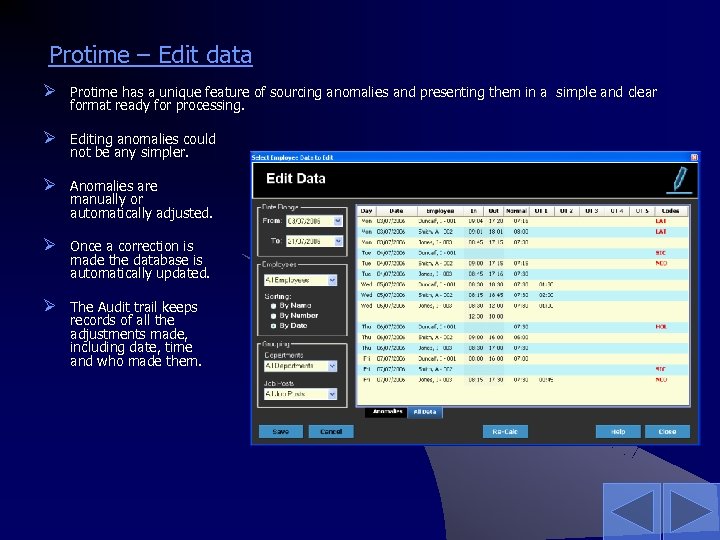This screenshot has height=540, width=720.
Task: Sort by the Employee column header
Action: tap(440, 211)
